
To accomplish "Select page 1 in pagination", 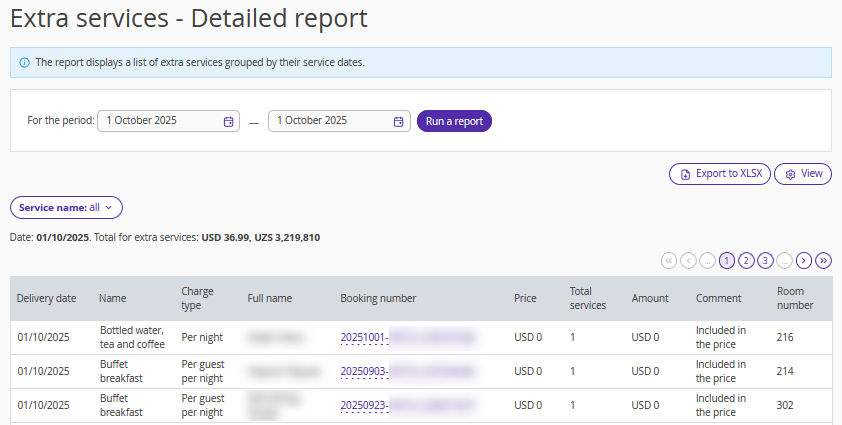I will tap(727, 260).
